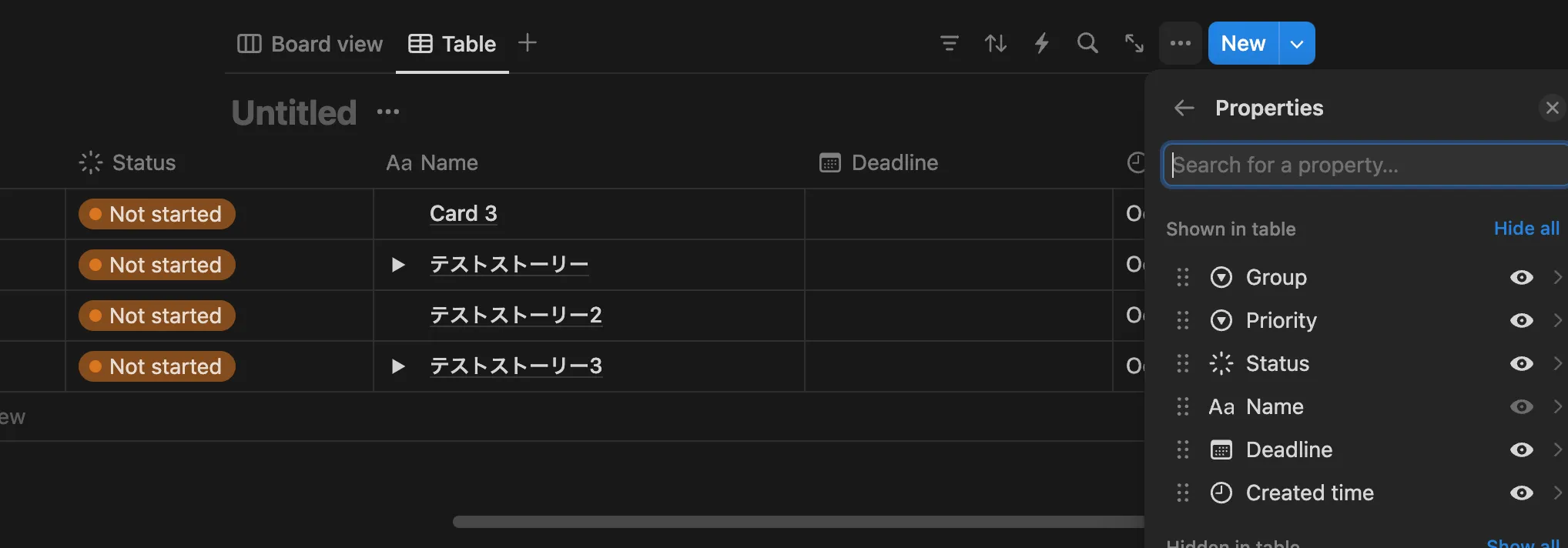Image resolution: width=1568 pixels, height=548 pixels.
Task: Toggle visibility of Priority property
Action: tap(1521, 320)
